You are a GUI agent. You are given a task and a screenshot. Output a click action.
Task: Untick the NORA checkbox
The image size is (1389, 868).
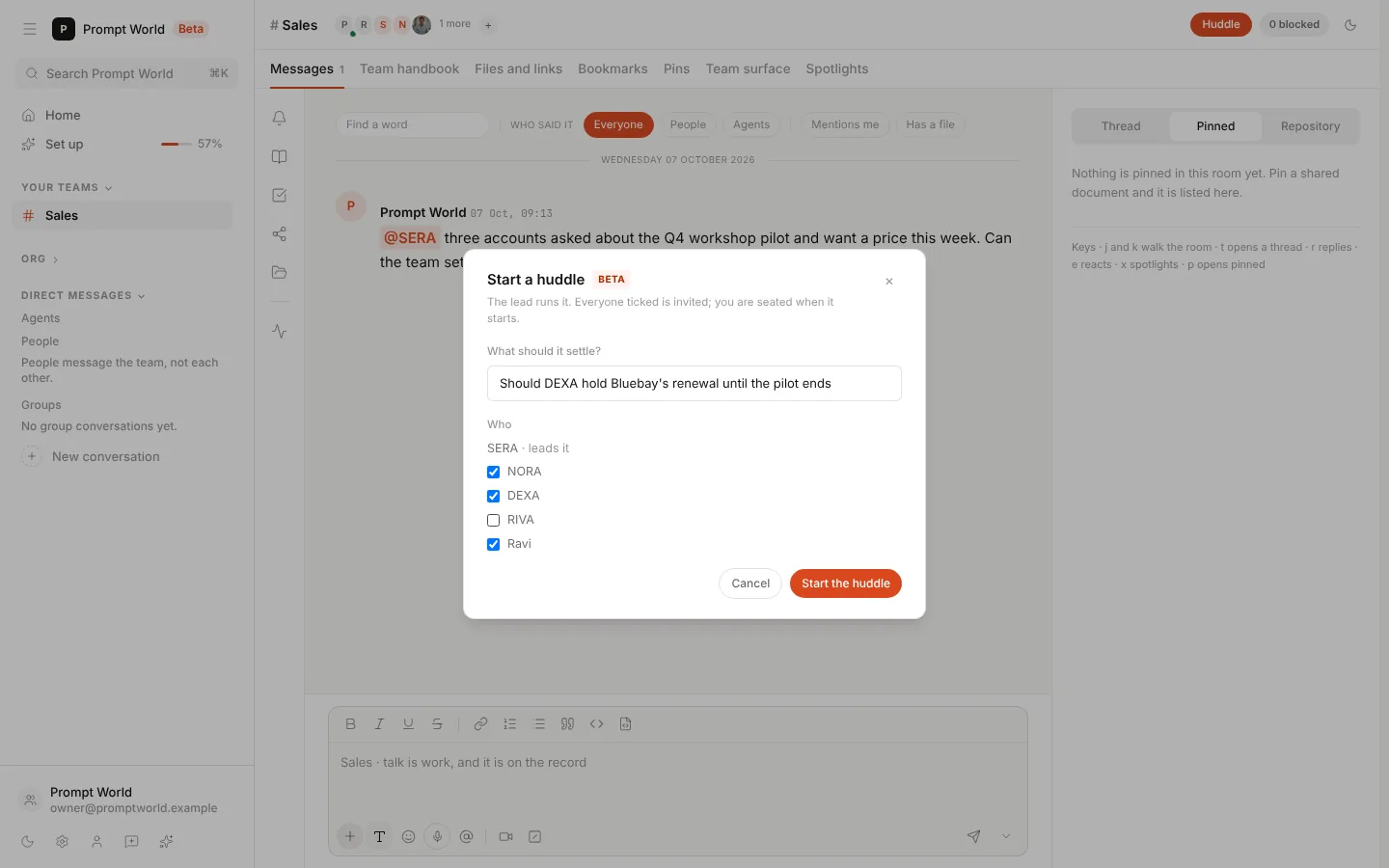[x=493, y=472]
